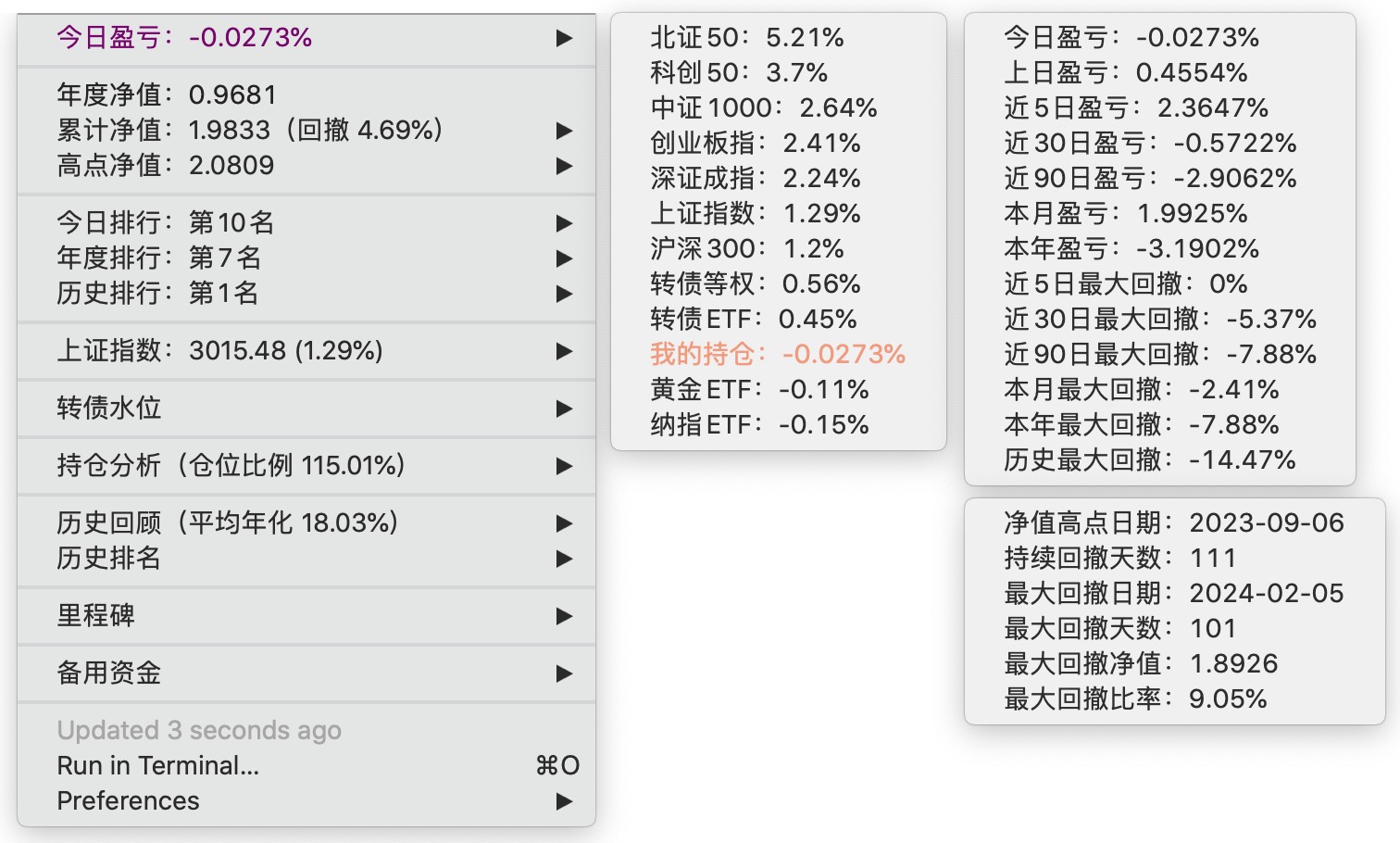Expand the 高点净值 submenu arrow
Screen dimensions: 1400x843
pyautogui.click(x=564, y=166)
